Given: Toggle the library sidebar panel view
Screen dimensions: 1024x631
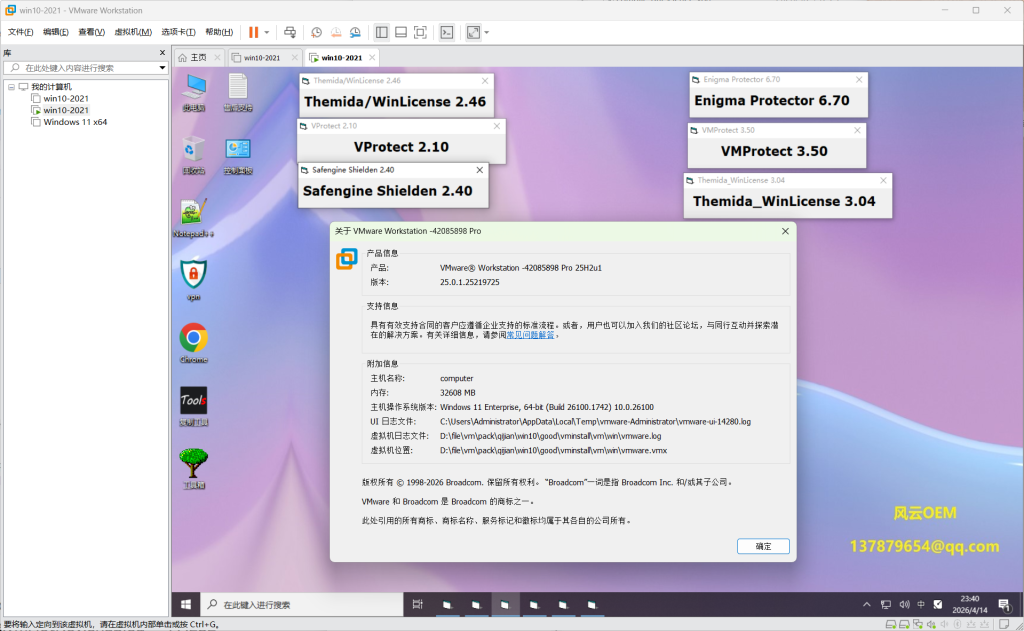Looking at the screenshot, I should [382, 32].
